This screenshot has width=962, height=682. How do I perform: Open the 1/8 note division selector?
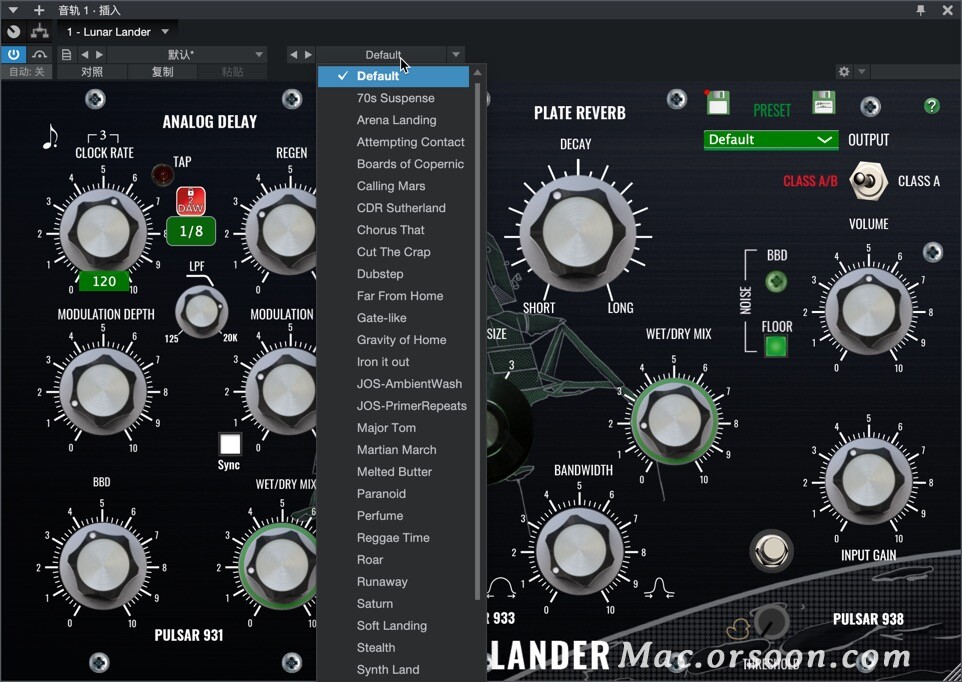click(191, 231)
